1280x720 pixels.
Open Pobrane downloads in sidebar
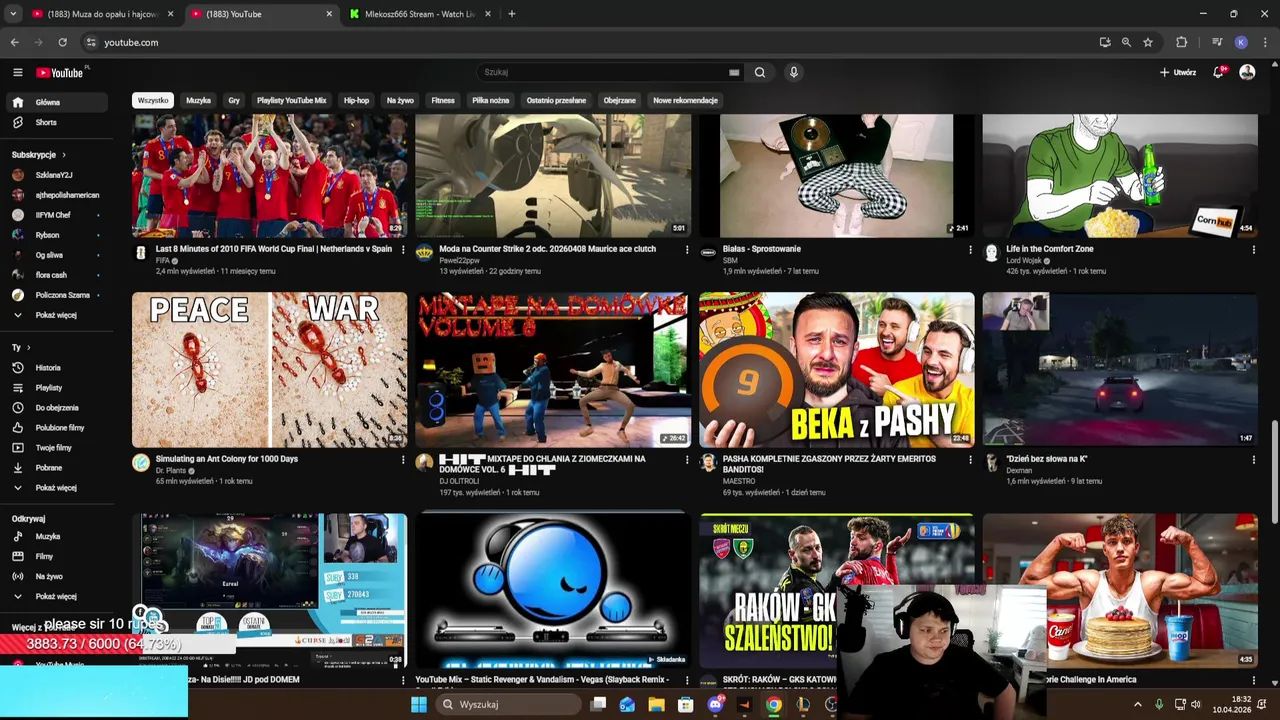pyautogui.click(x=58, y=468)
